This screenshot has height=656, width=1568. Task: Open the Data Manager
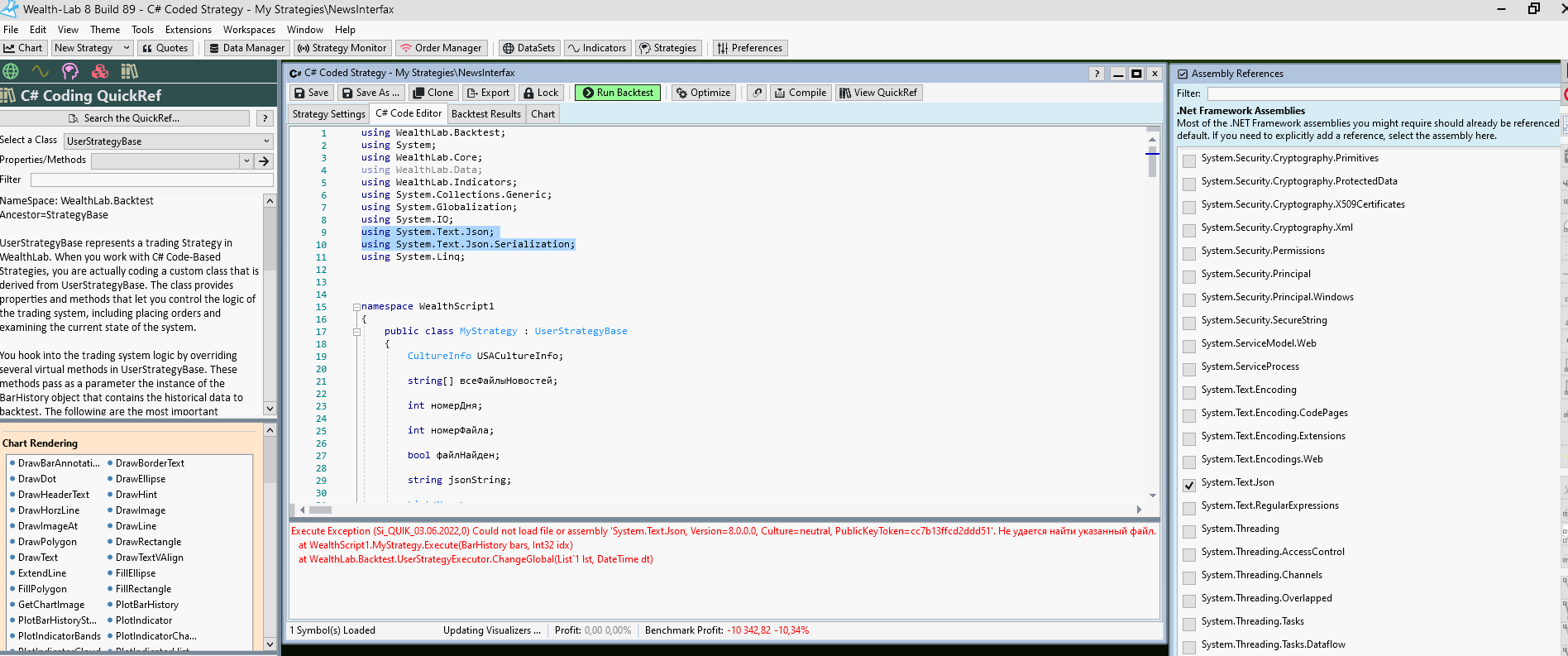pyautogui.click(x=247, y=48)
